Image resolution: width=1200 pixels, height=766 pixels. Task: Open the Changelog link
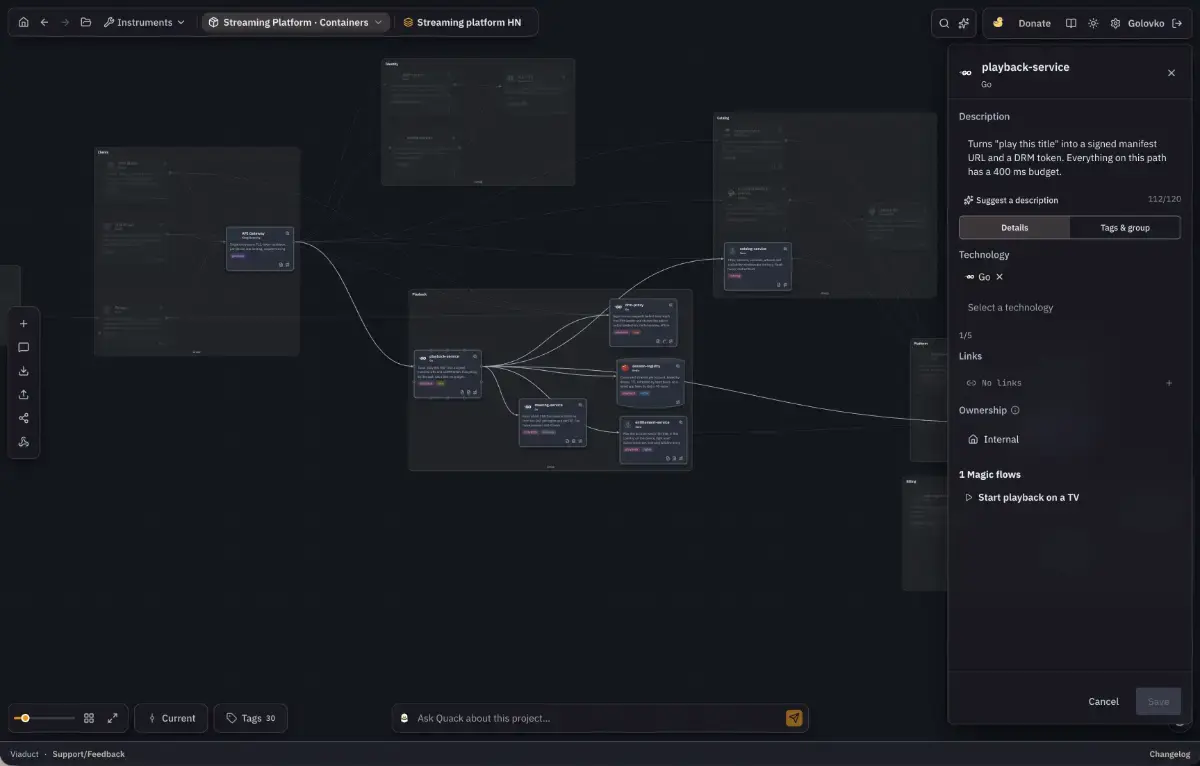(x=1170, y=754)
